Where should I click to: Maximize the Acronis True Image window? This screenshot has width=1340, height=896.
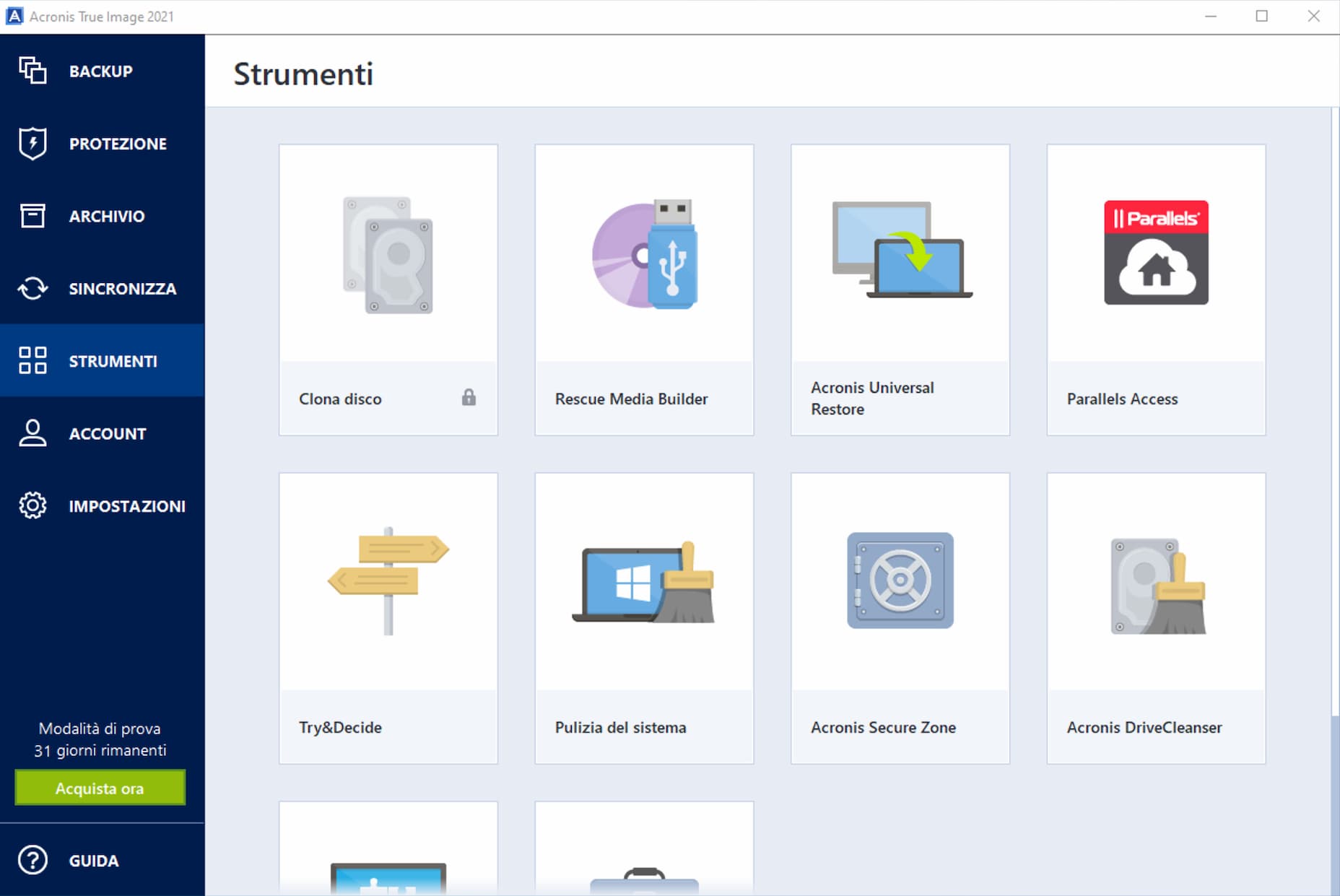[x=1261, y=16]
